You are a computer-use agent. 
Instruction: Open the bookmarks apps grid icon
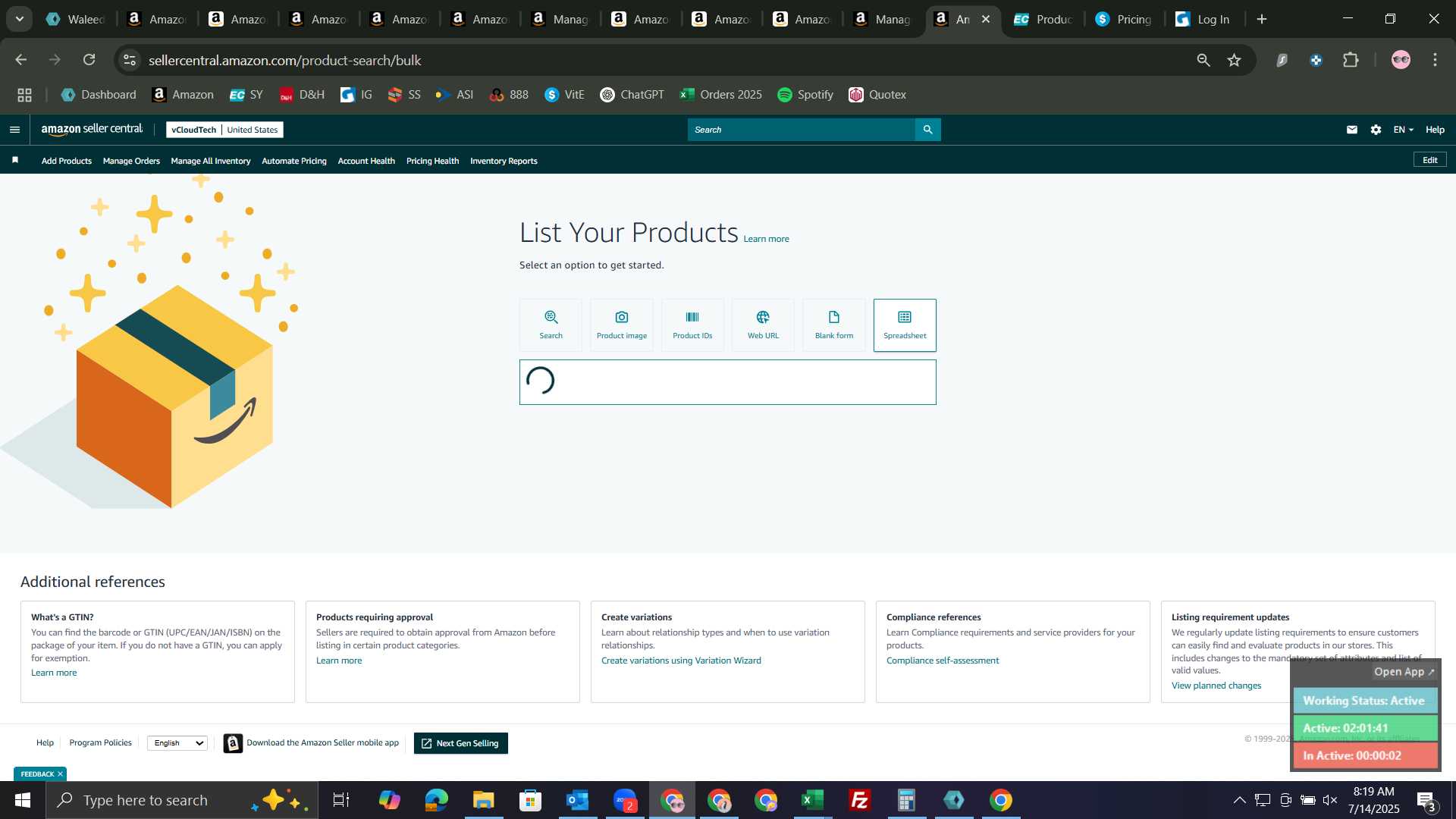click(25, 95)
